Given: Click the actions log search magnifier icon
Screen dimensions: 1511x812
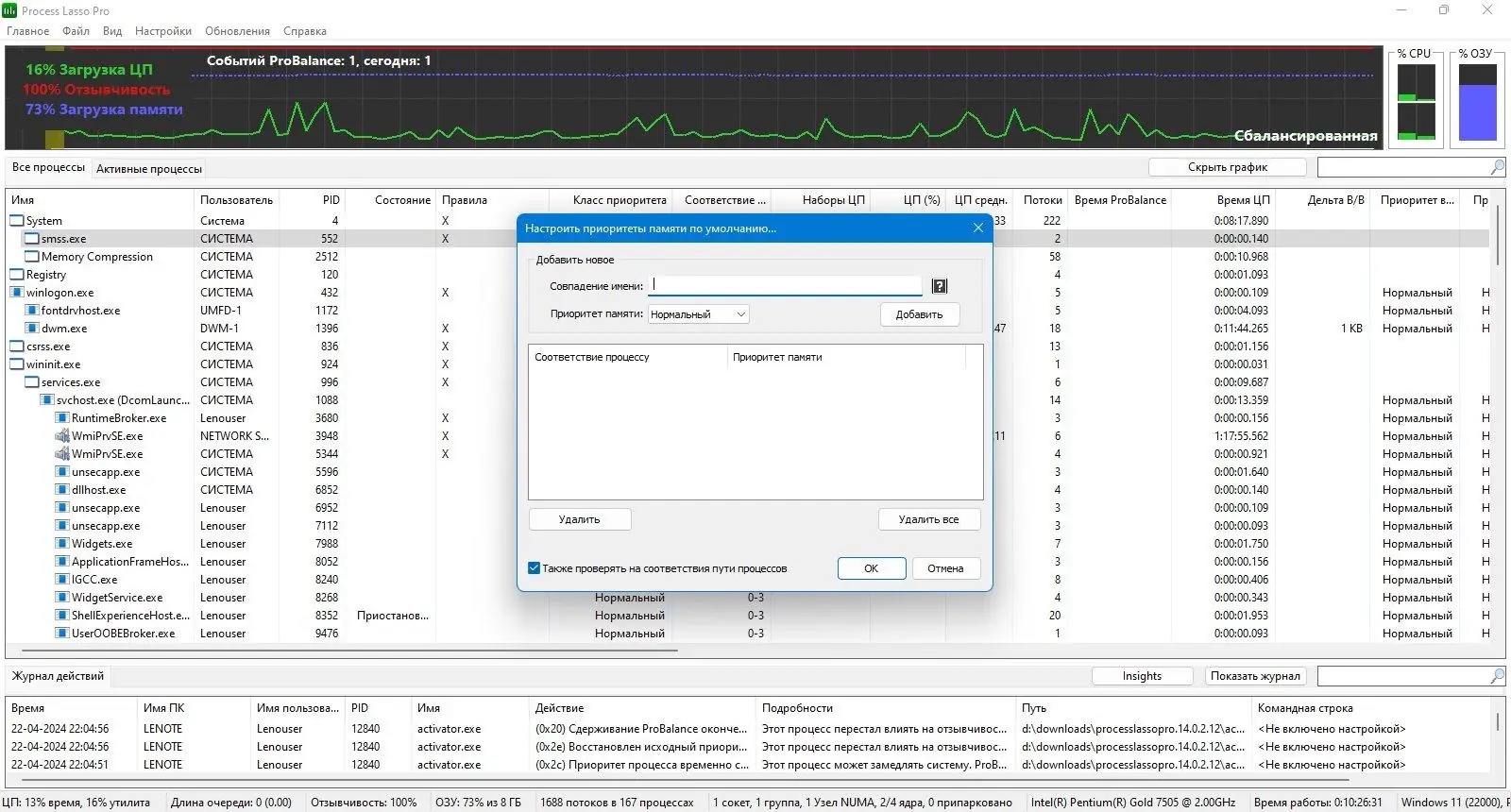Looking at the screenshot, I should (1497, 676).
